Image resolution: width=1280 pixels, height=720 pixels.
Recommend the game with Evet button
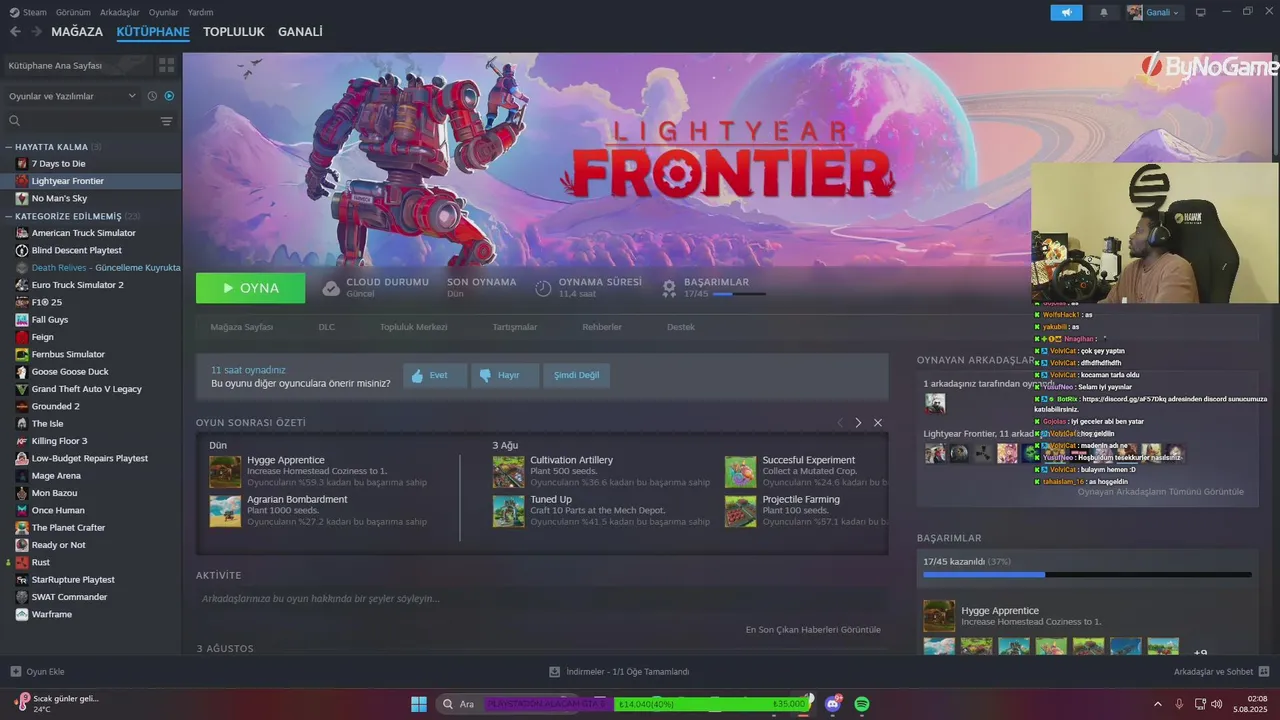point(435,375)
